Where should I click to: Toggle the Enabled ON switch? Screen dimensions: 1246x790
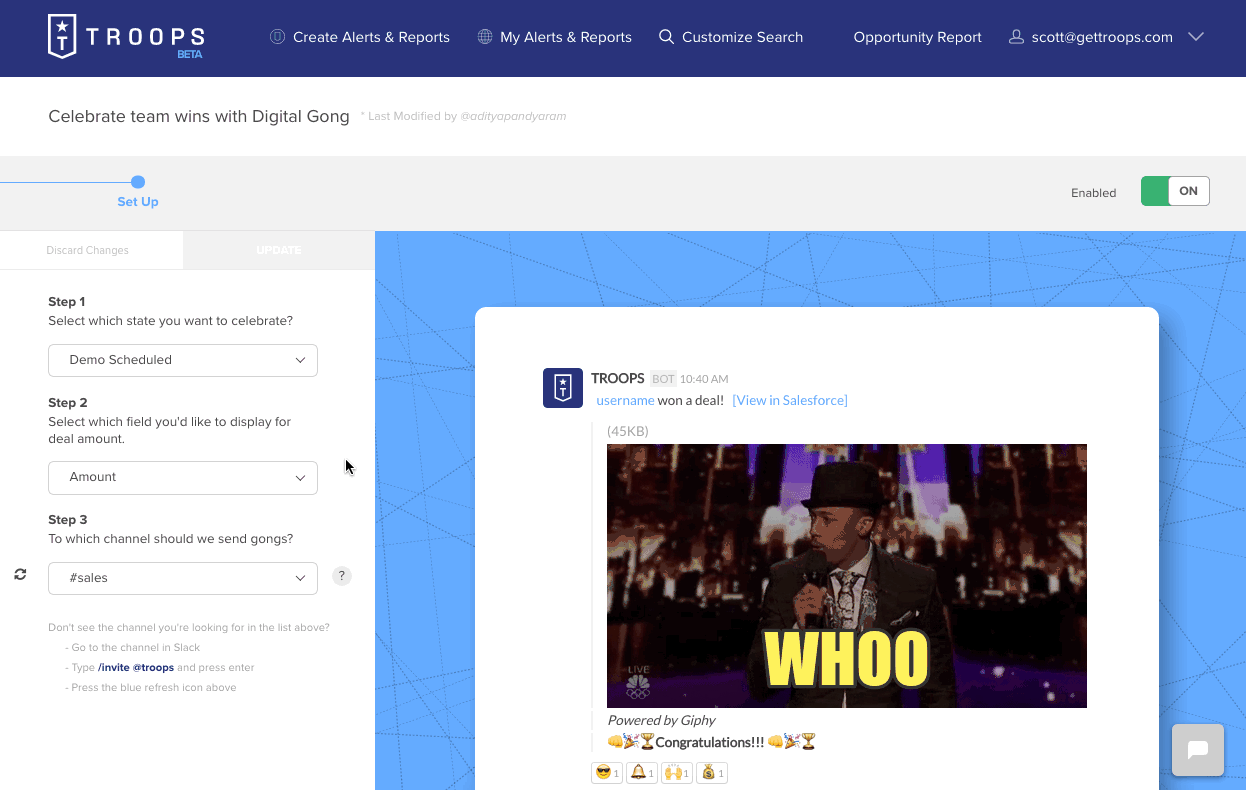pyautogui.click(x=1175, y=191)
